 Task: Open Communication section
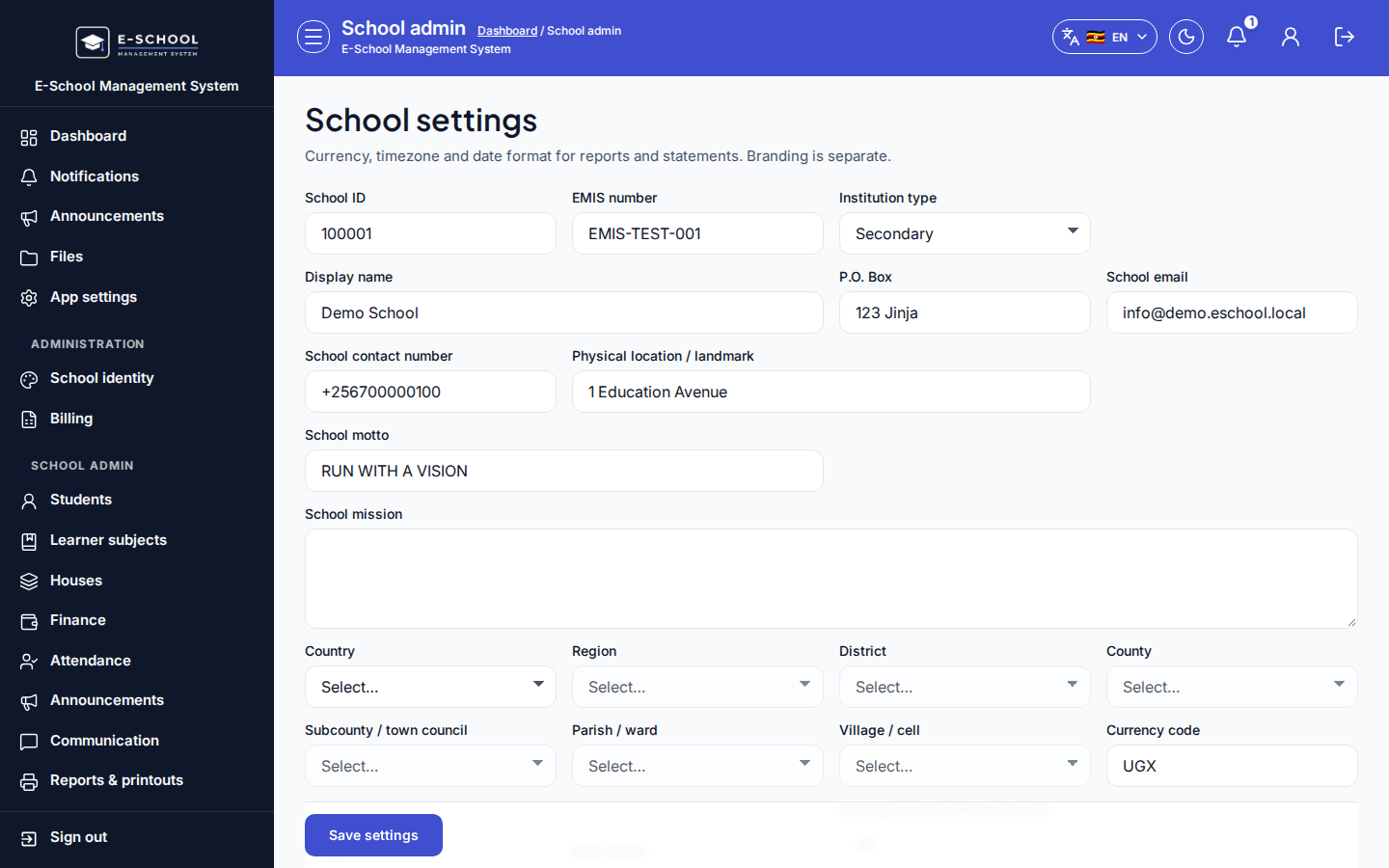(137, 741)
